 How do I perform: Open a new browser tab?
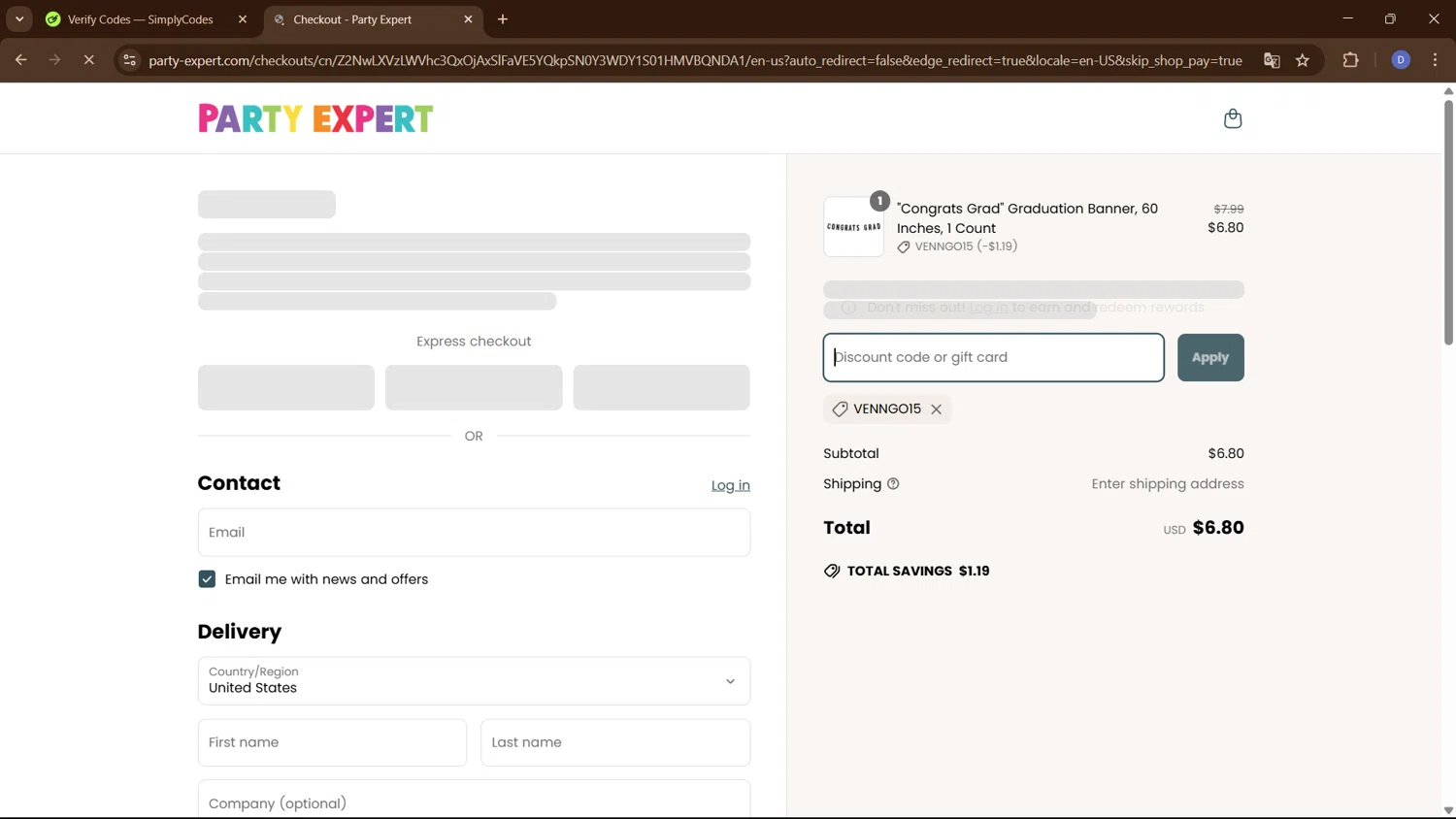point(503,19)
